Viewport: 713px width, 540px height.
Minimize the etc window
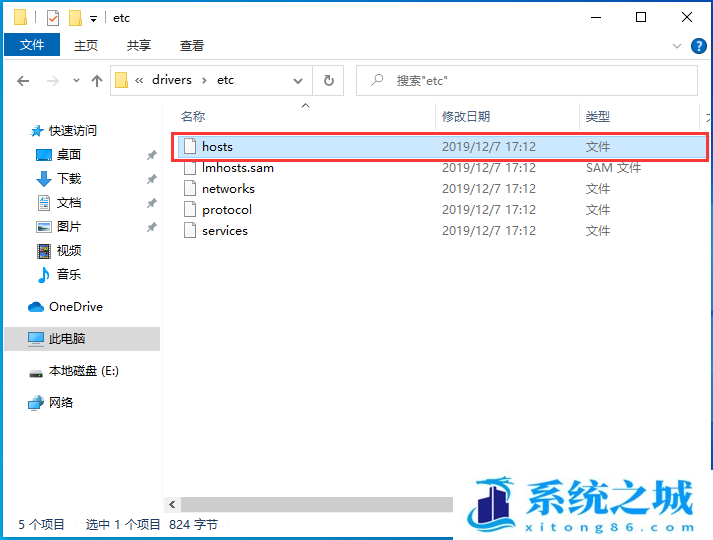(x=596, y=17)
